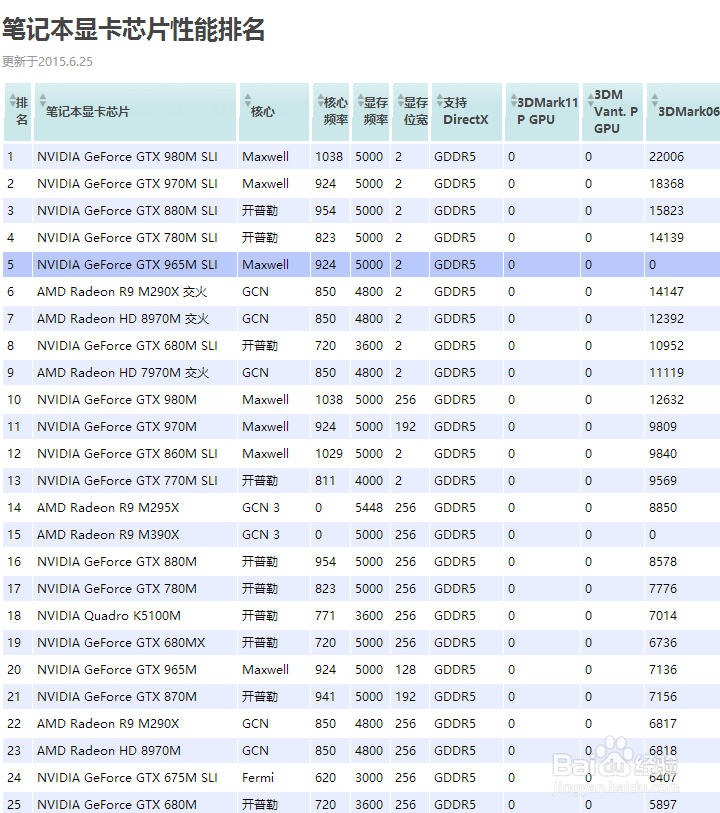This screenshot has height=813, width=720.
Task: Click the 支持 DirectX header text
Action: (x=465, y=111)
